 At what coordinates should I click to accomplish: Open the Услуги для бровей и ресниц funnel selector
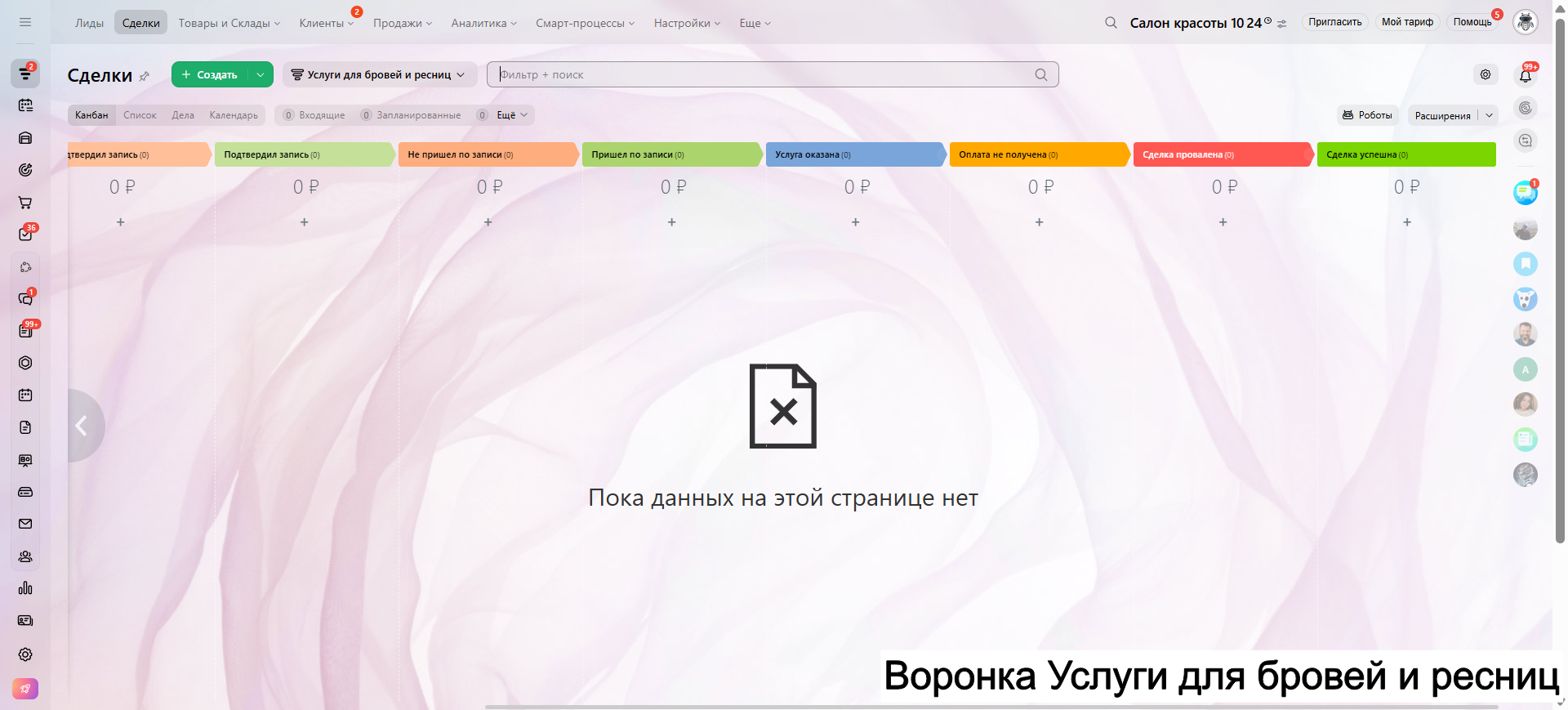coord(379,74)
